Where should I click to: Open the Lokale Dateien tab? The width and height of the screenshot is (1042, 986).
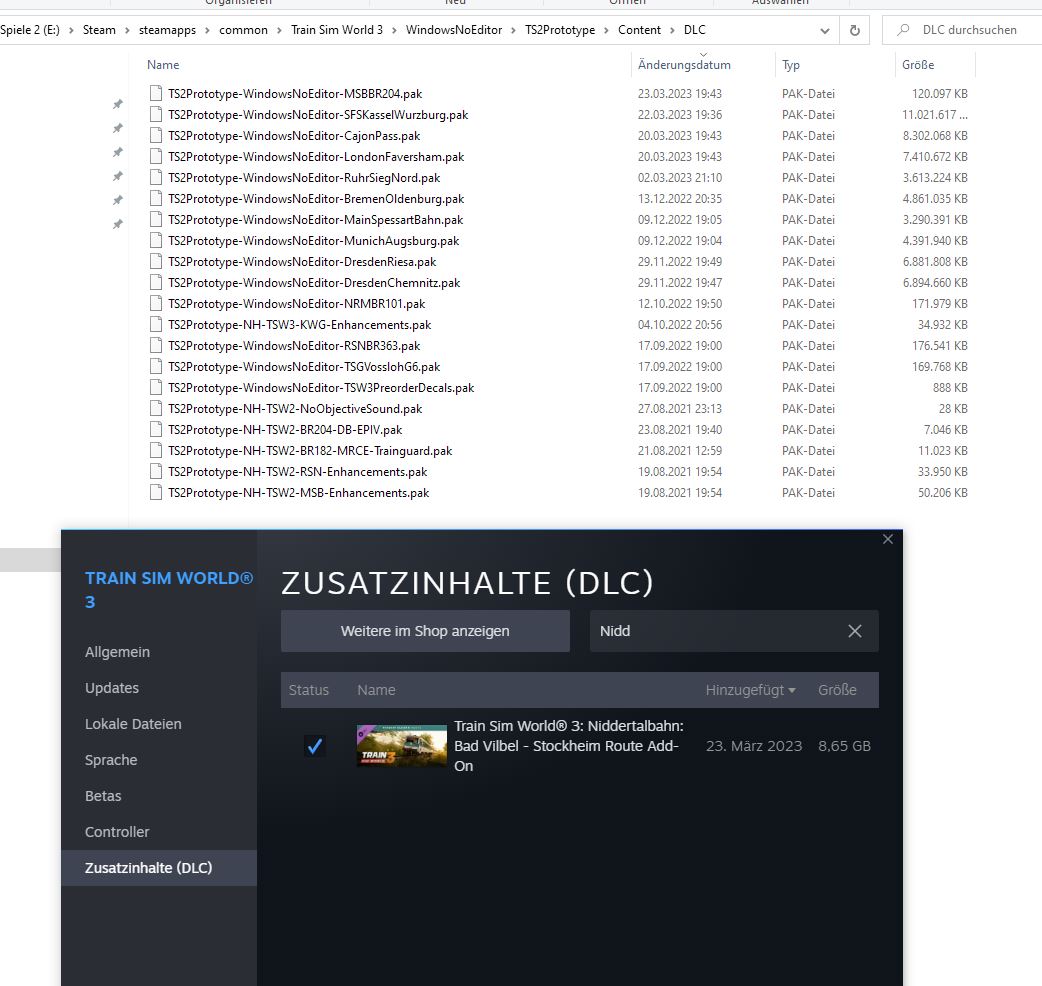point(133,724)
